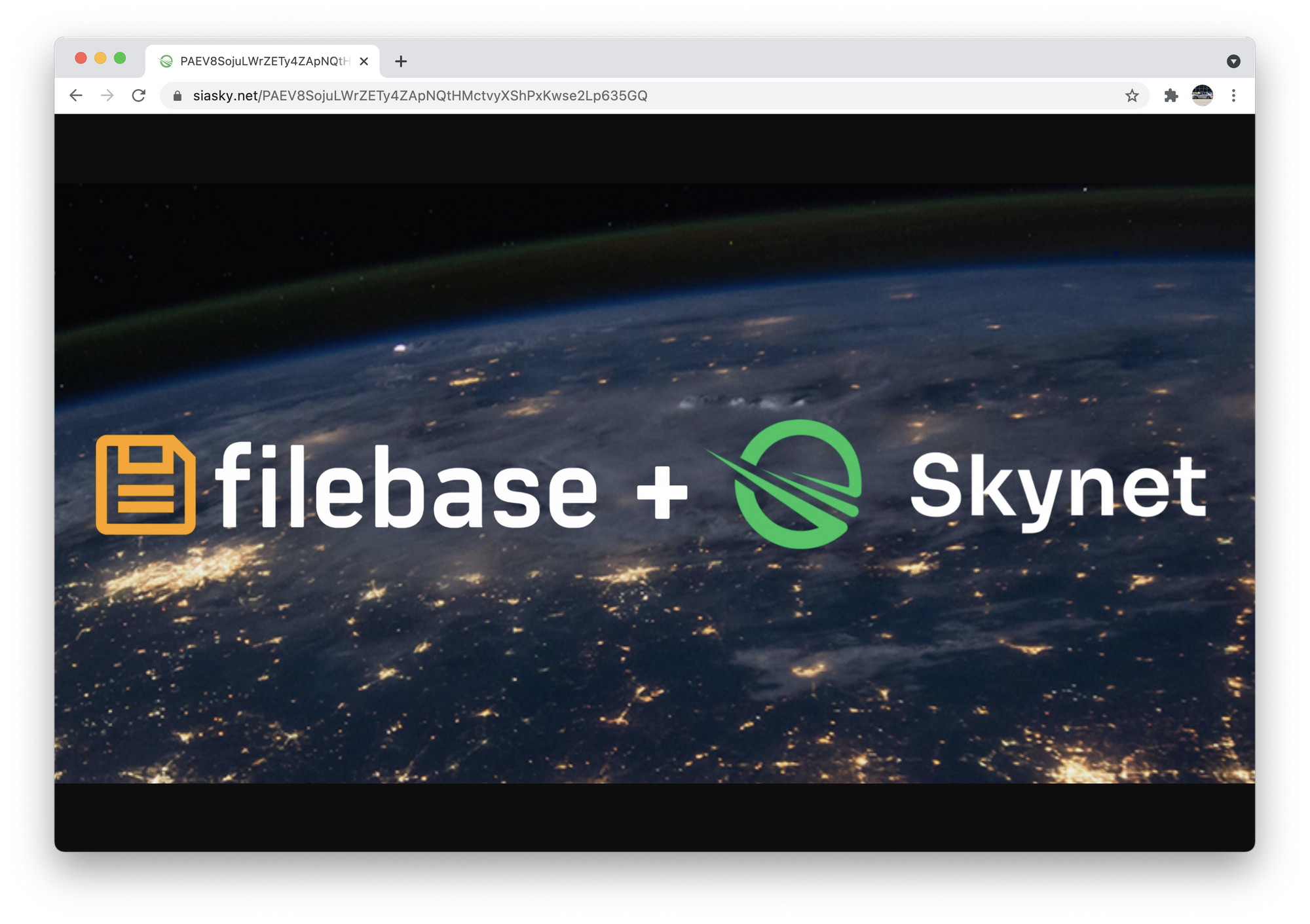Open the tab search dropdown arrow

(x=1233, y=62)
